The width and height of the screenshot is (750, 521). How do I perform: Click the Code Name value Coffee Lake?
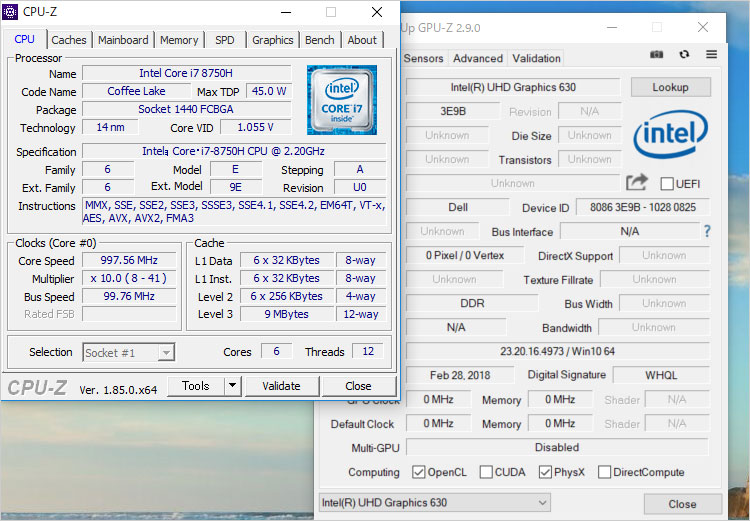[136, 91]
